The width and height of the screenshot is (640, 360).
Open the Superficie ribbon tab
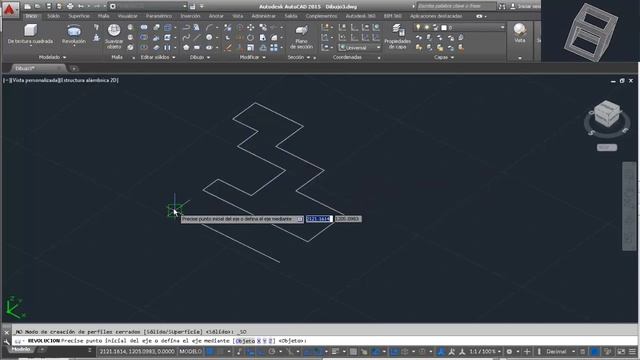79,16
